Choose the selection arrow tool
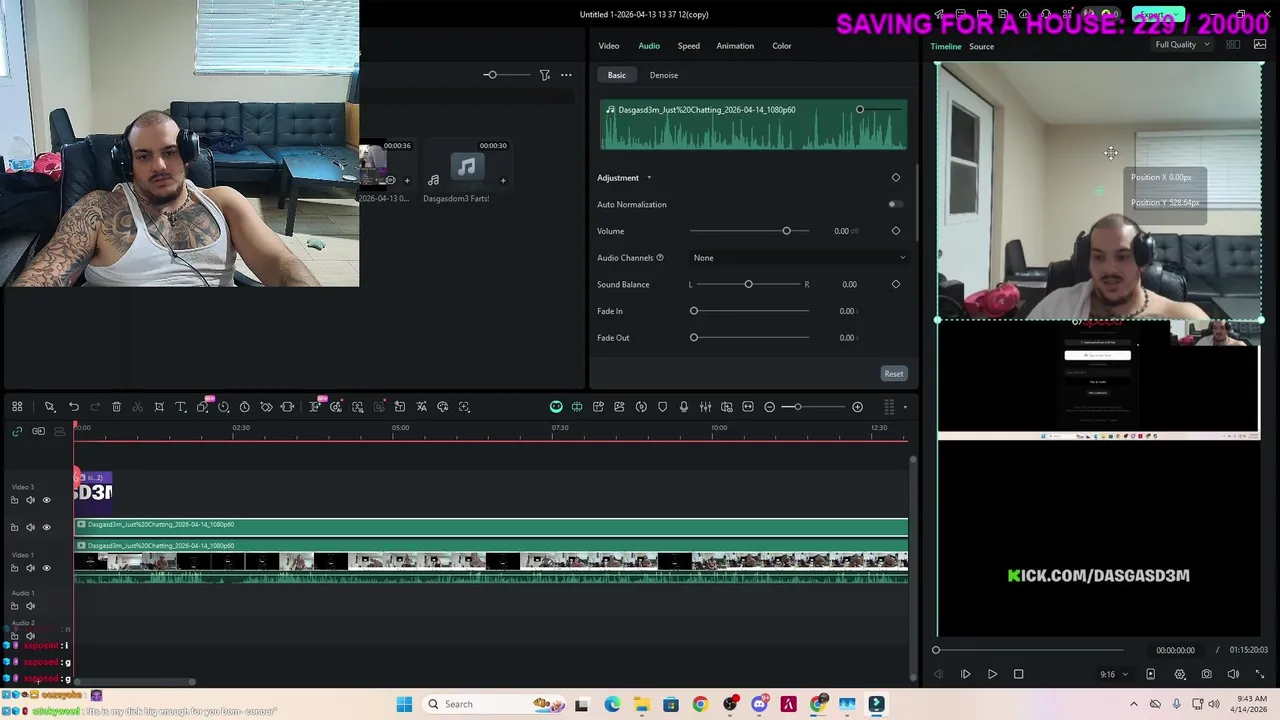The height and width of the screenshot is (720, 1280). pyautogui.click(x=49, y=407)
